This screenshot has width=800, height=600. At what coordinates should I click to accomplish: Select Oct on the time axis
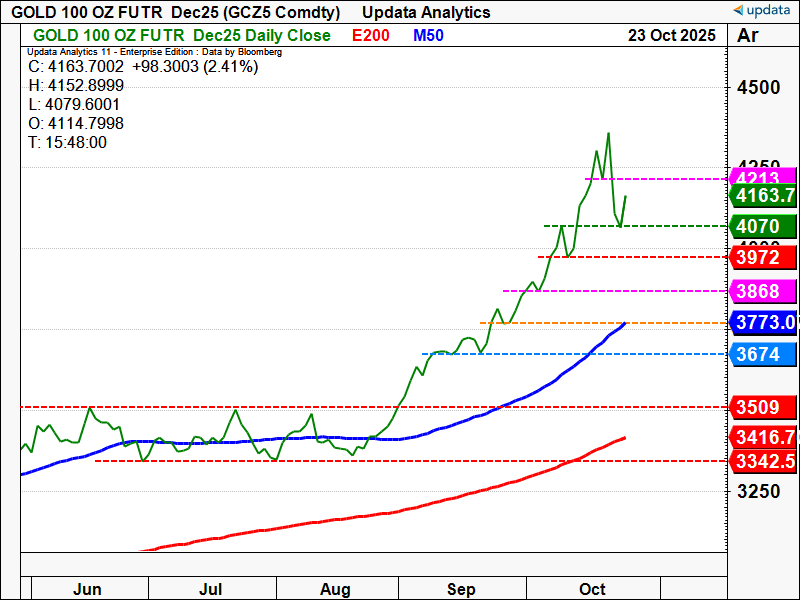tap(593, 589)
